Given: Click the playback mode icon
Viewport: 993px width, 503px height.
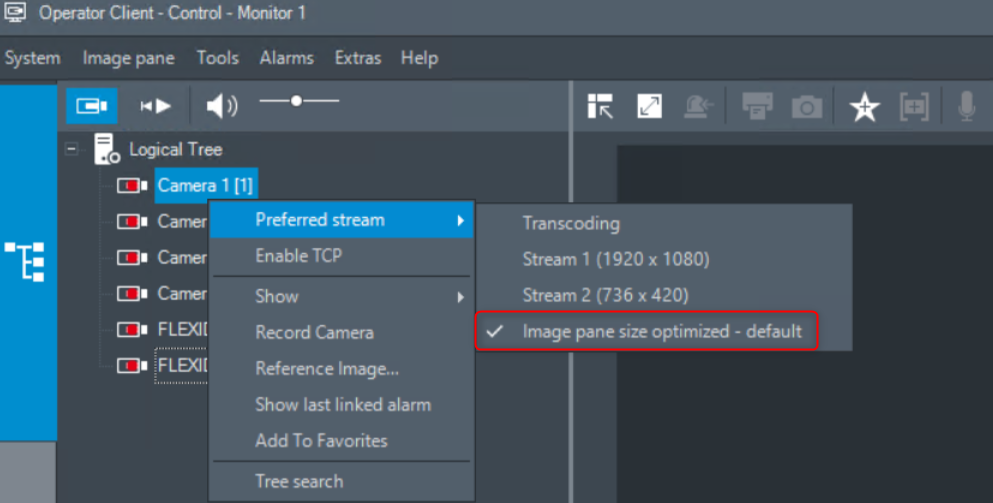Looking at the screenshot, I should point(155,105).
